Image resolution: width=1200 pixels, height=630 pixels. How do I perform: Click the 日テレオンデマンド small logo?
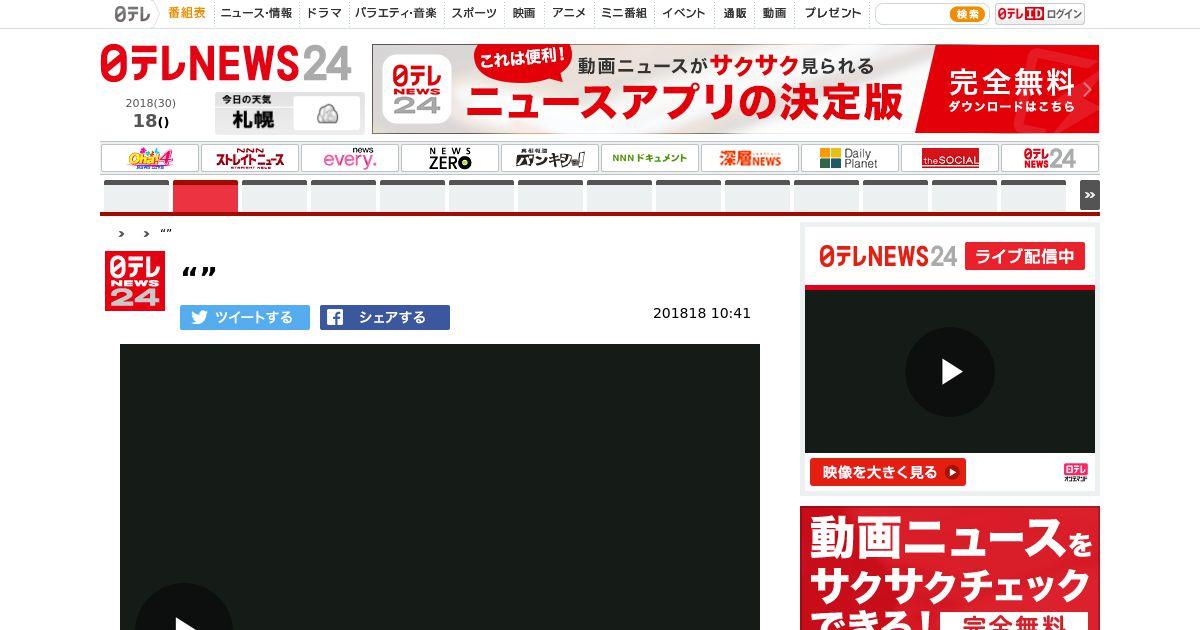click(x=1075, y=472)
